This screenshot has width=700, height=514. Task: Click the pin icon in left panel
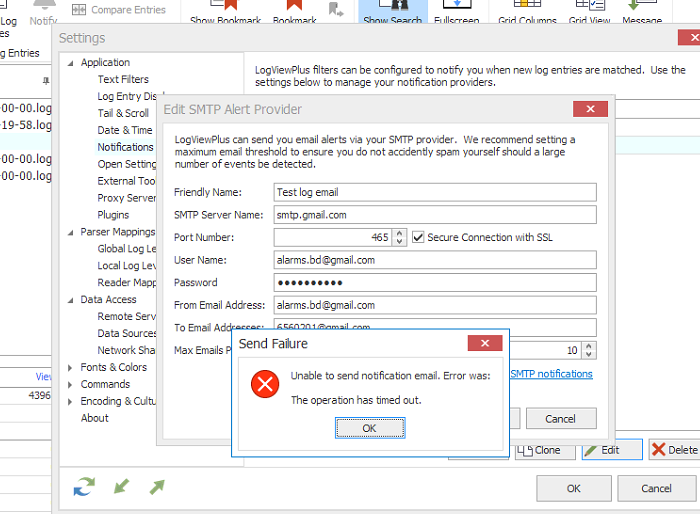coord(46,81)
